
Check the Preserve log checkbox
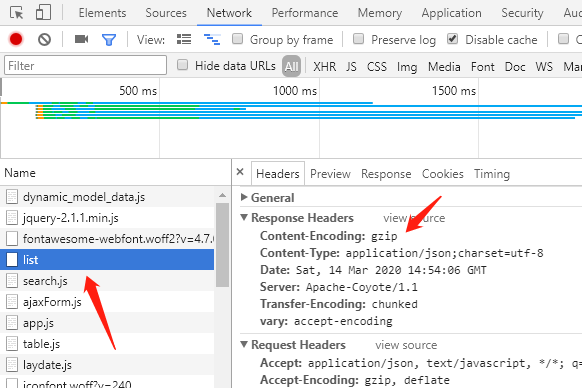click(358, 39)
